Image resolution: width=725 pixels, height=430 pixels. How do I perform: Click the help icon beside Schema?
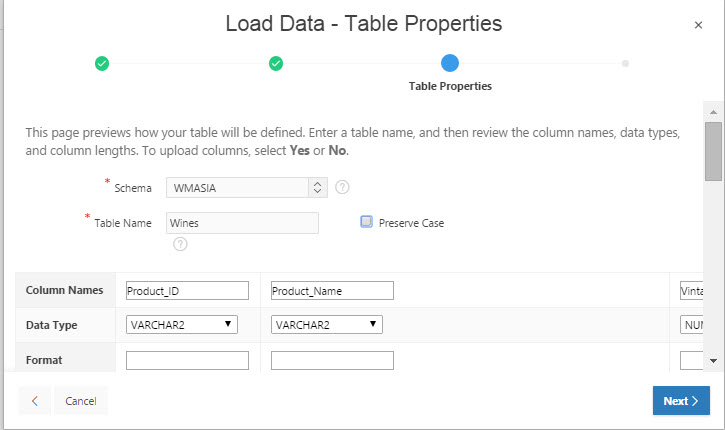[x=342, y=187]
